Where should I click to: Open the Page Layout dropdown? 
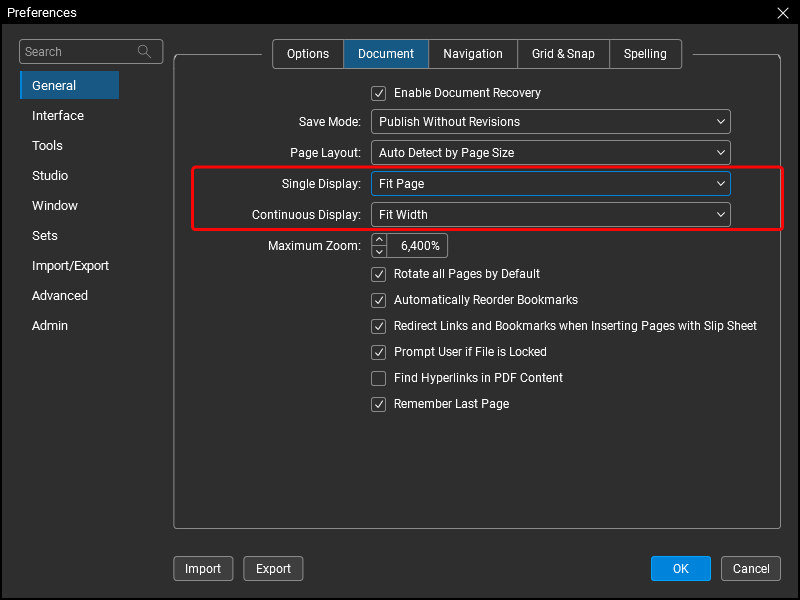click(551, 153)
